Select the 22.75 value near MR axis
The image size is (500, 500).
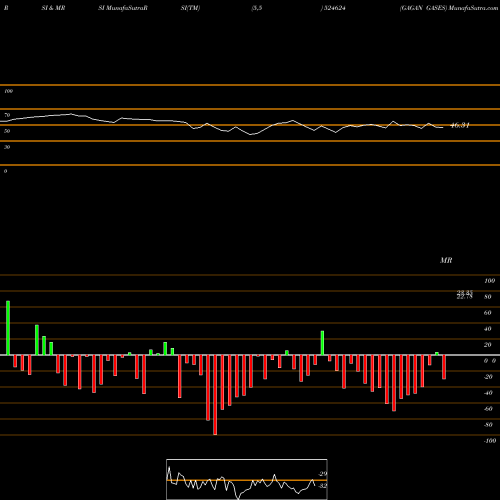[x=465, y=297]
